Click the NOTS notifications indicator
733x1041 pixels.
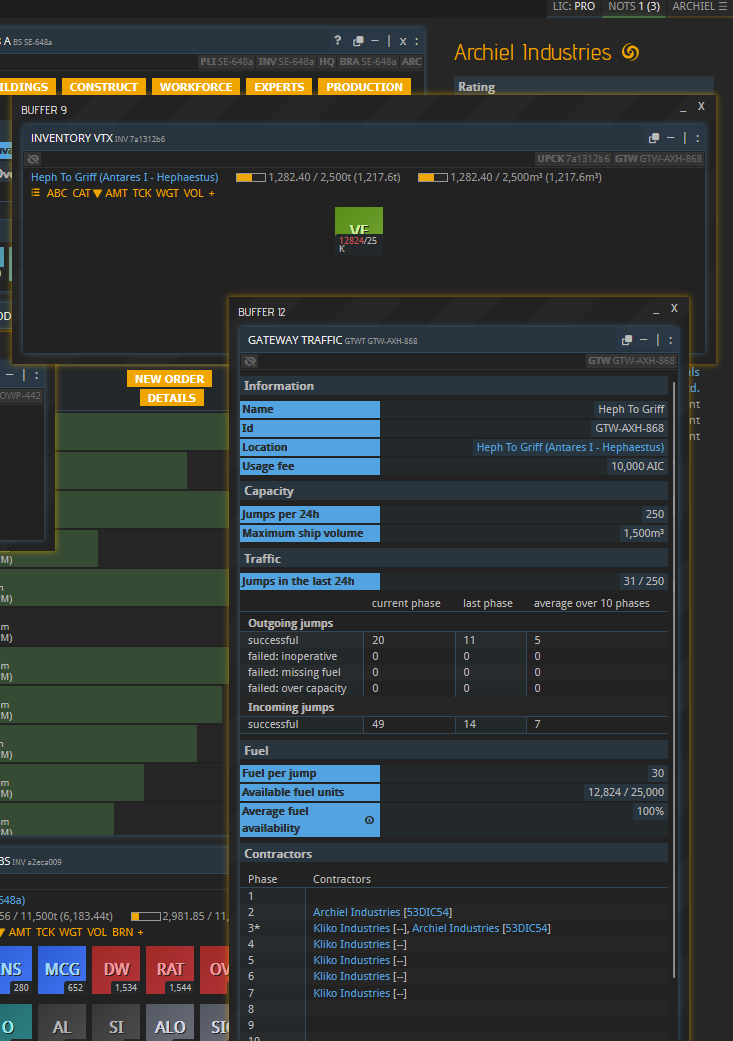tap(634, 7)
